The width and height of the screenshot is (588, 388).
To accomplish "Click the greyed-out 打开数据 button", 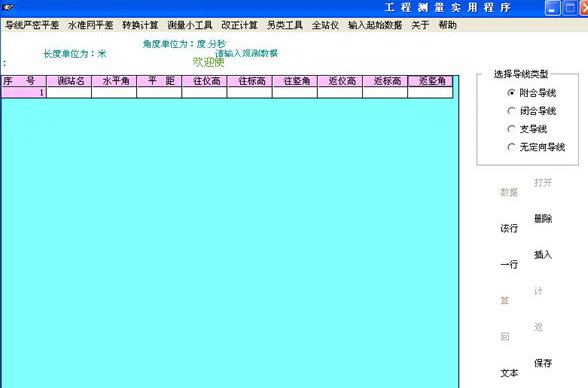I will [x=526, y=187].
